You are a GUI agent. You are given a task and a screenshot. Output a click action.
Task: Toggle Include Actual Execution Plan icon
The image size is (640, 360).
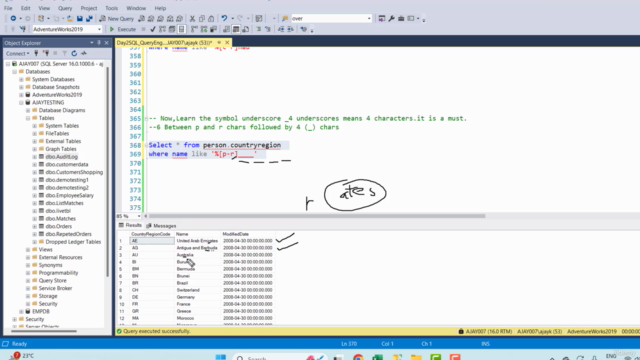(194, 29)
